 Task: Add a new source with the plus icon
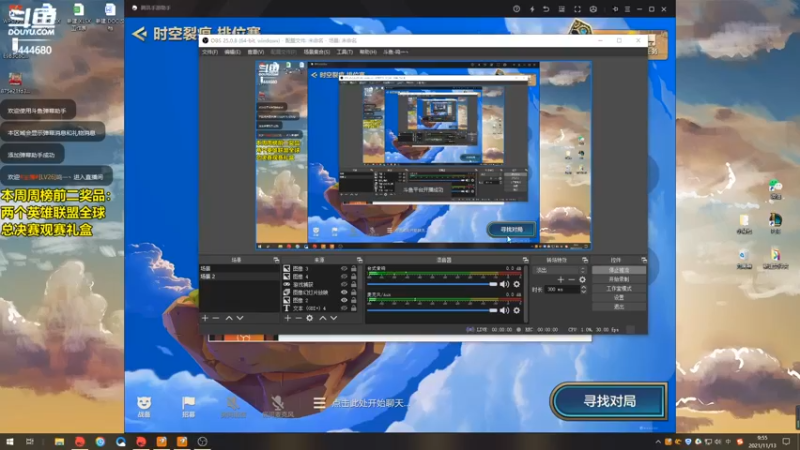288,318
